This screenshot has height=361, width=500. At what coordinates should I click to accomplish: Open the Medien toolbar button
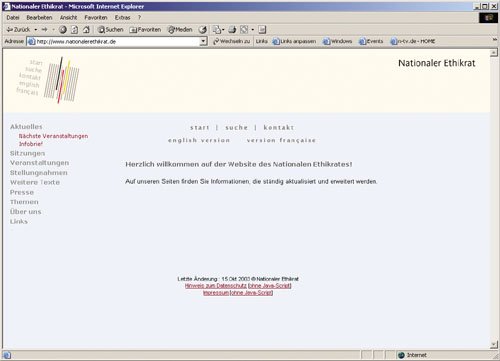(180, 30)
